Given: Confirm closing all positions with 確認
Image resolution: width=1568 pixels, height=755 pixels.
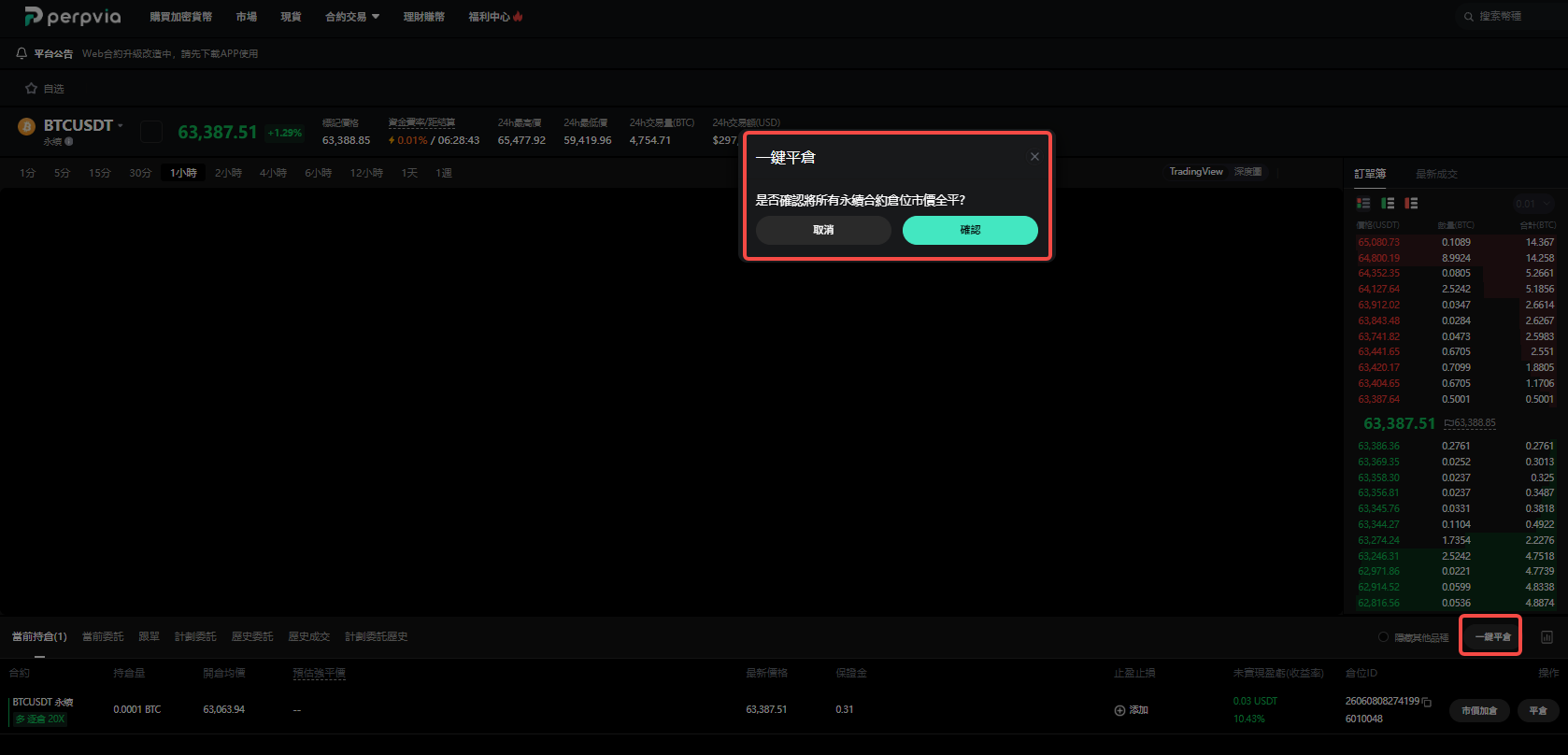Looking at the screenshot, I should point(970,230).
